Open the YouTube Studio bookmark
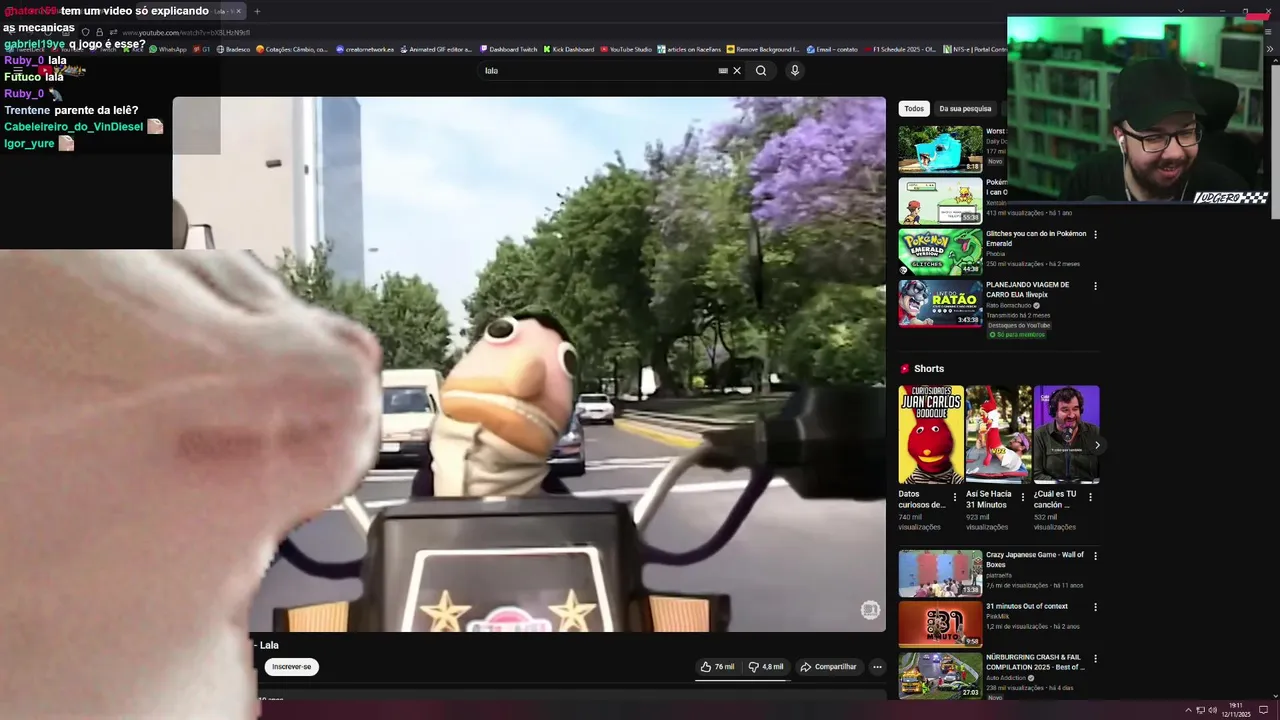This screenshot has width=1280, height=720. coord(625,49)
